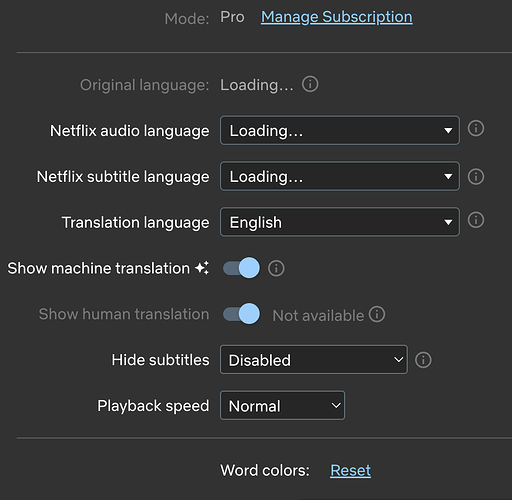The height and width of the screenshot is (500, 512).
Task: Click info icon for Netflix subtitle language
Action: [x=476, y=176]
